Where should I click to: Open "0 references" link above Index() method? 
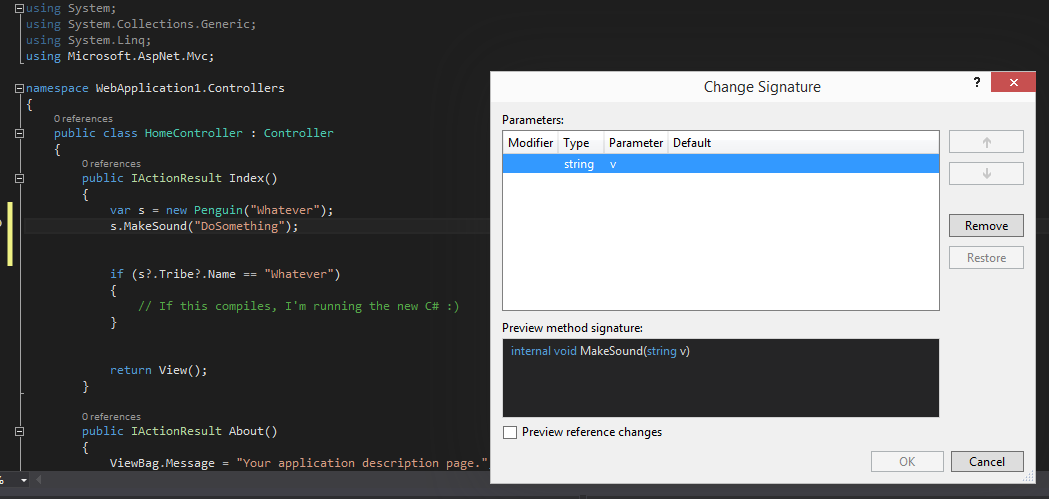(x=111, y=163)
